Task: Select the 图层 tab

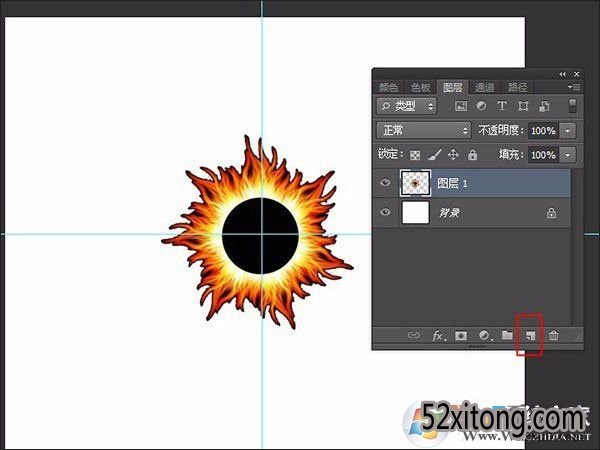Action: (x=453, y=88)
